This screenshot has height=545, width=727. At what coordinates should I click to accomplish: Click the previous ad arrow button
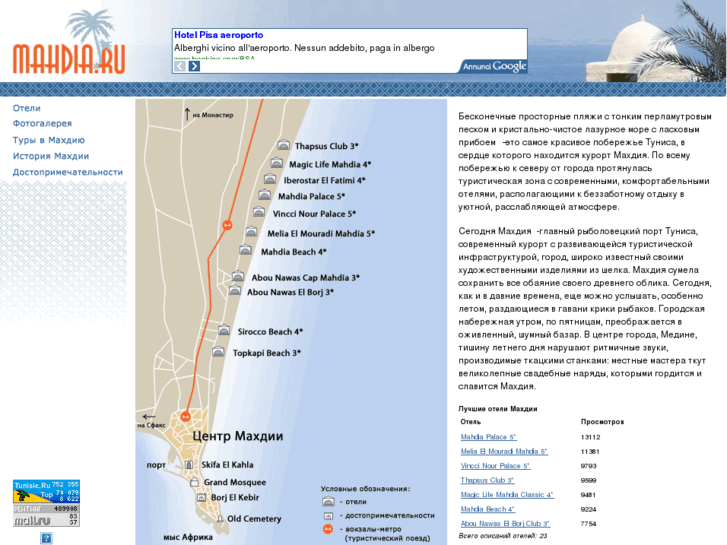[180, 66]
